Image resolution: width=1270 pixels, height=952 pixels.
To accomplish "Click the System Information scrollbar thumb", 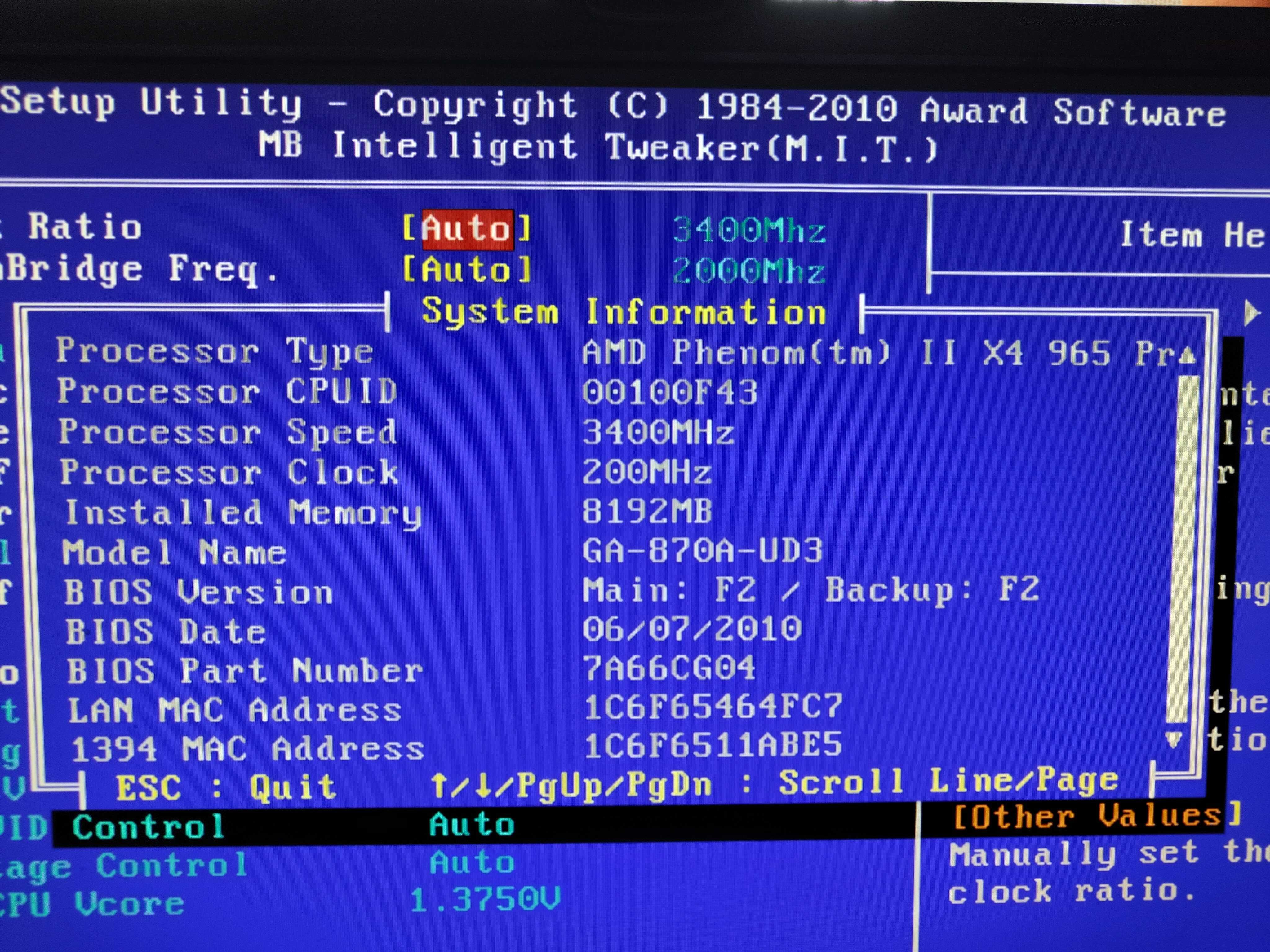I will pos(1183,549).
